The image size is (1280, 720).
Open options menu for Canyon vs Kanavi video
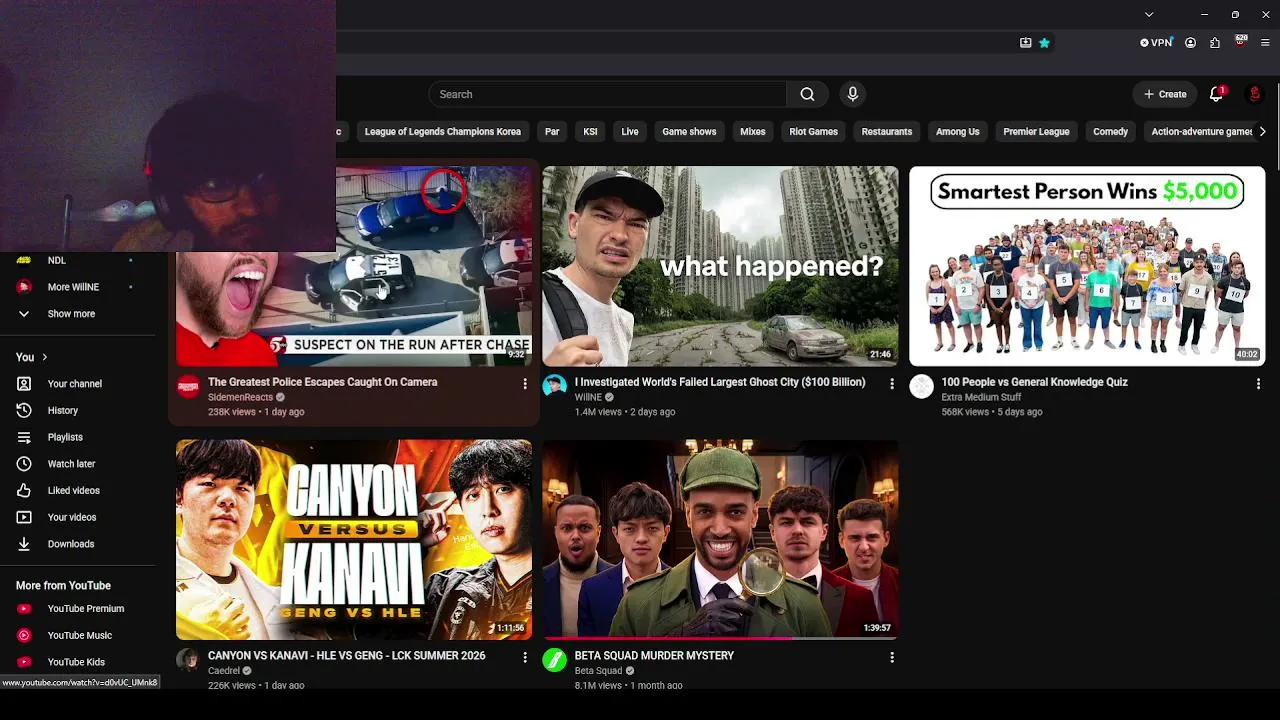pos(525,657)
